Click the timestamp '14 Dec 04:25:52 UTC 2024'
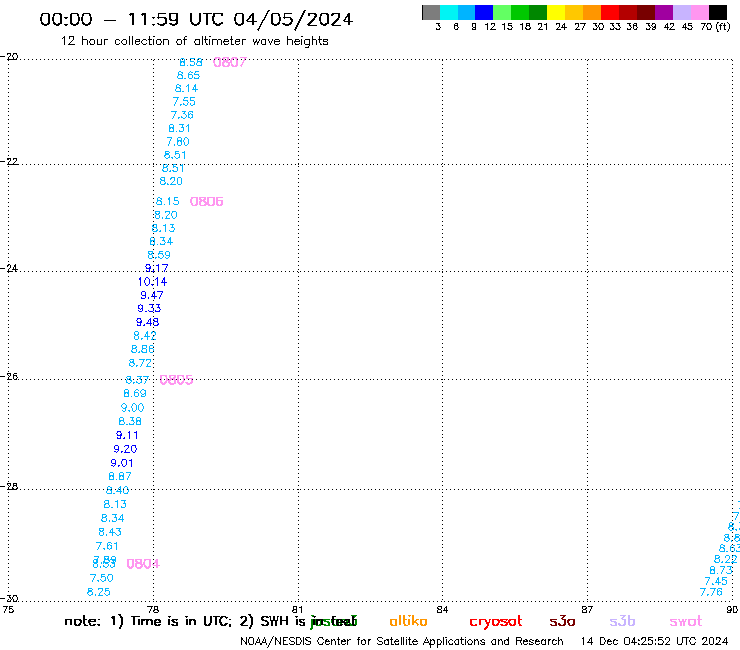Screen dimensions: 740x650 pyautogui.click(x=655, y=642)
